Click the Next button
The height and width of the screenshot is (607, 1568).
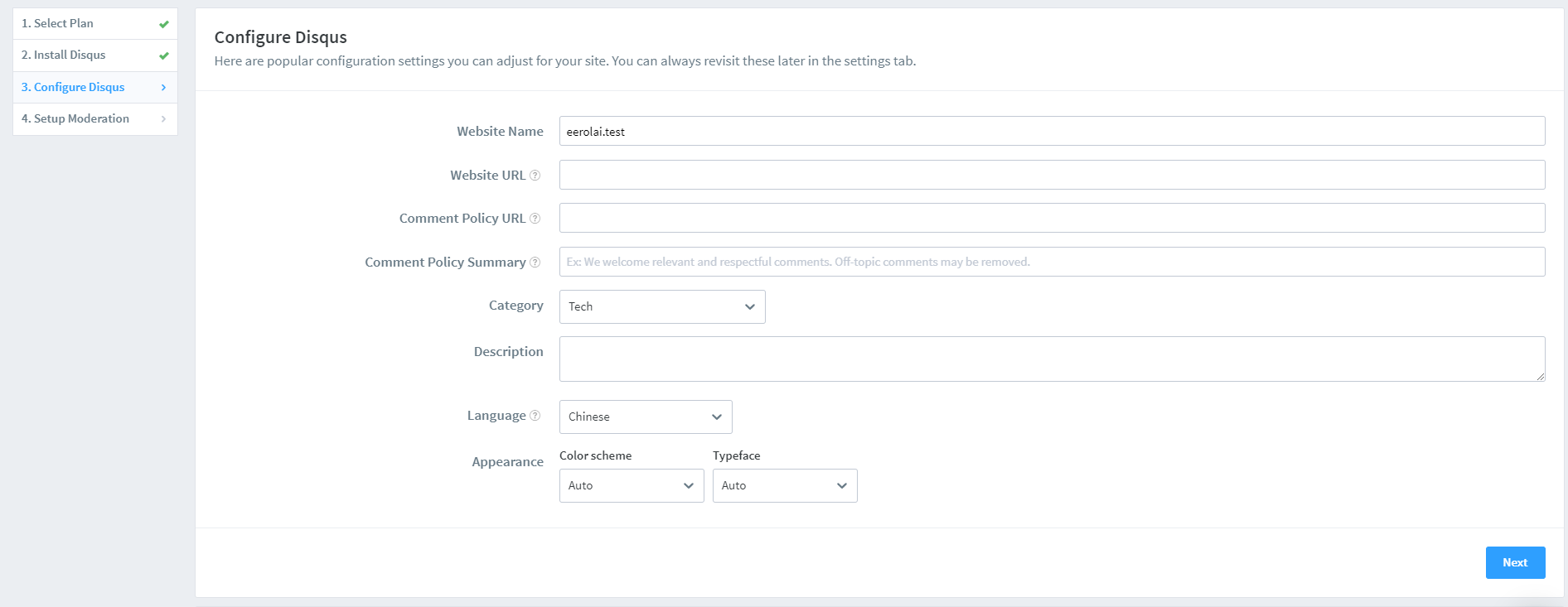1515,562
